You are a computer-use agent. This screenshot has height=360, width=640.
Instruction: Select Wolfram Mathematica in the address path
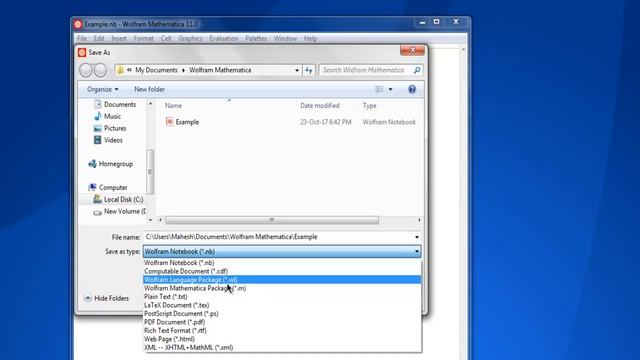220,70
